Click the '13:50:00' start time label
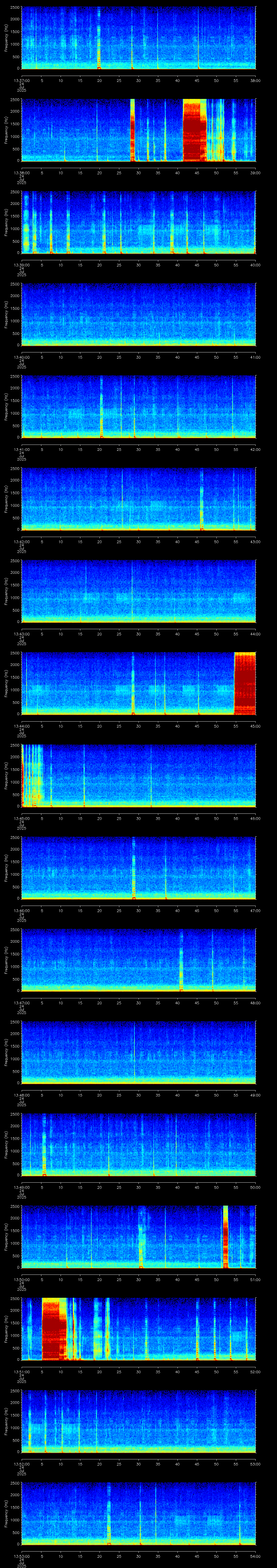Viewport: 277px width, 1568px height. coord(22,1279)
